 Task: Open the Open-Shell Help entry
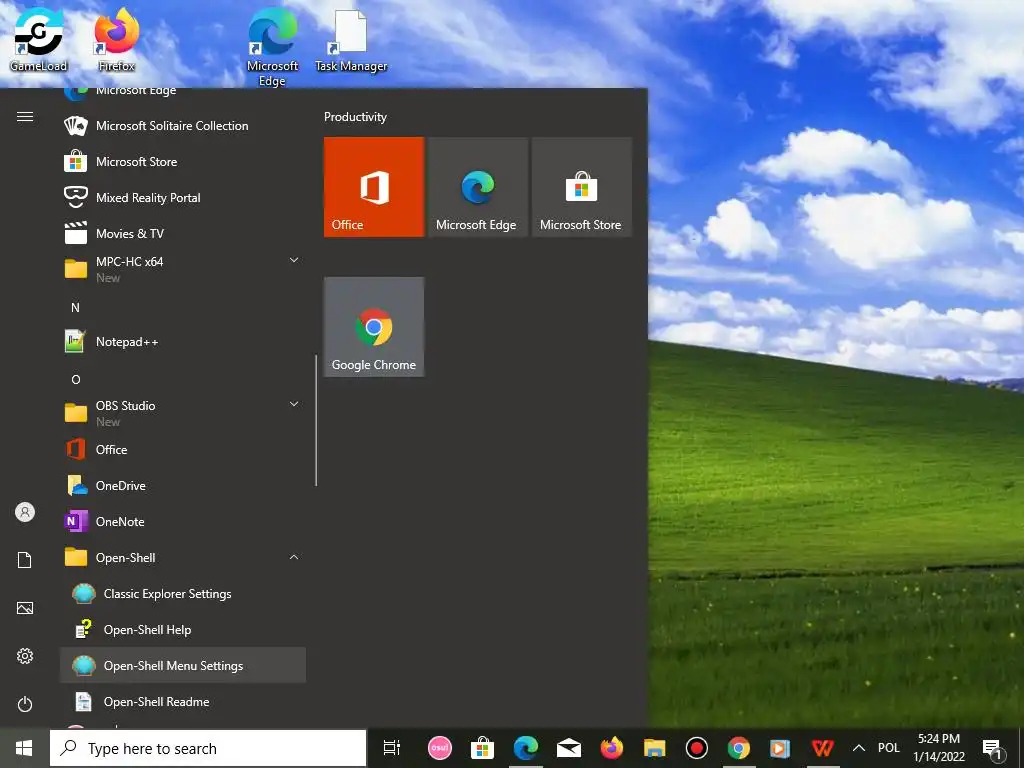pos(183,630)
